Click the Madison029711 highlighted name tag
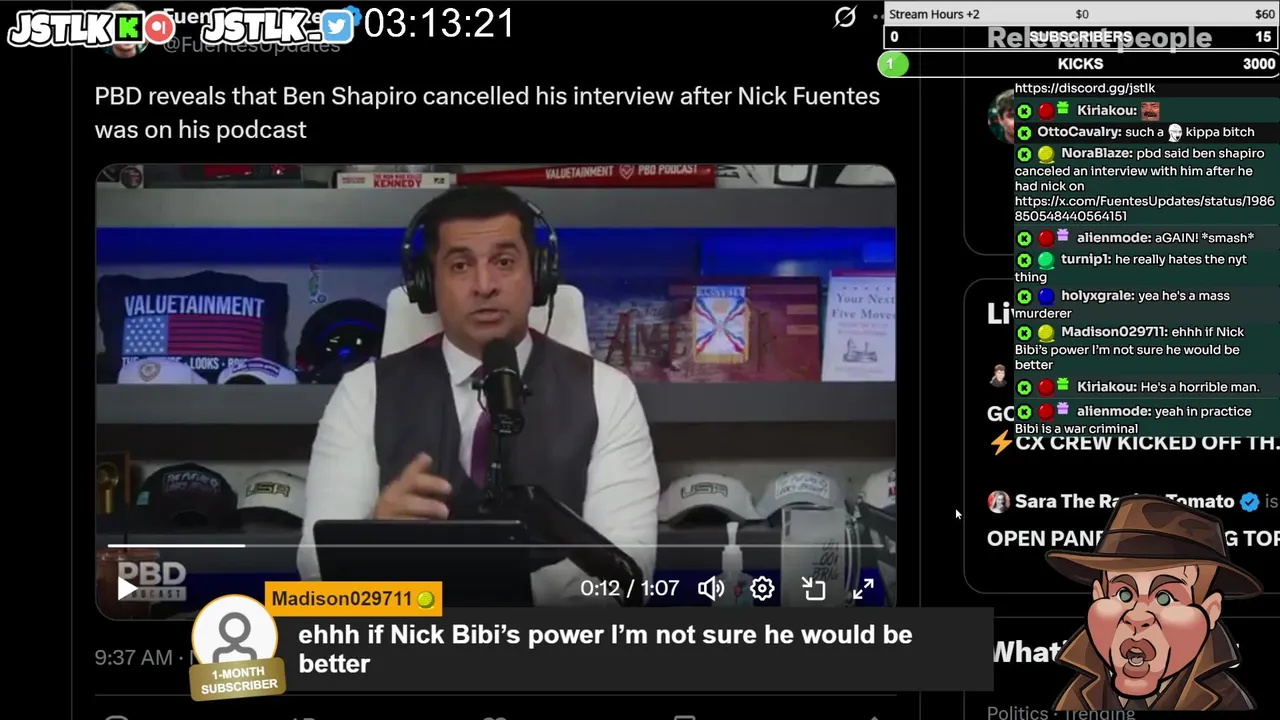 [x=353, y=599]
